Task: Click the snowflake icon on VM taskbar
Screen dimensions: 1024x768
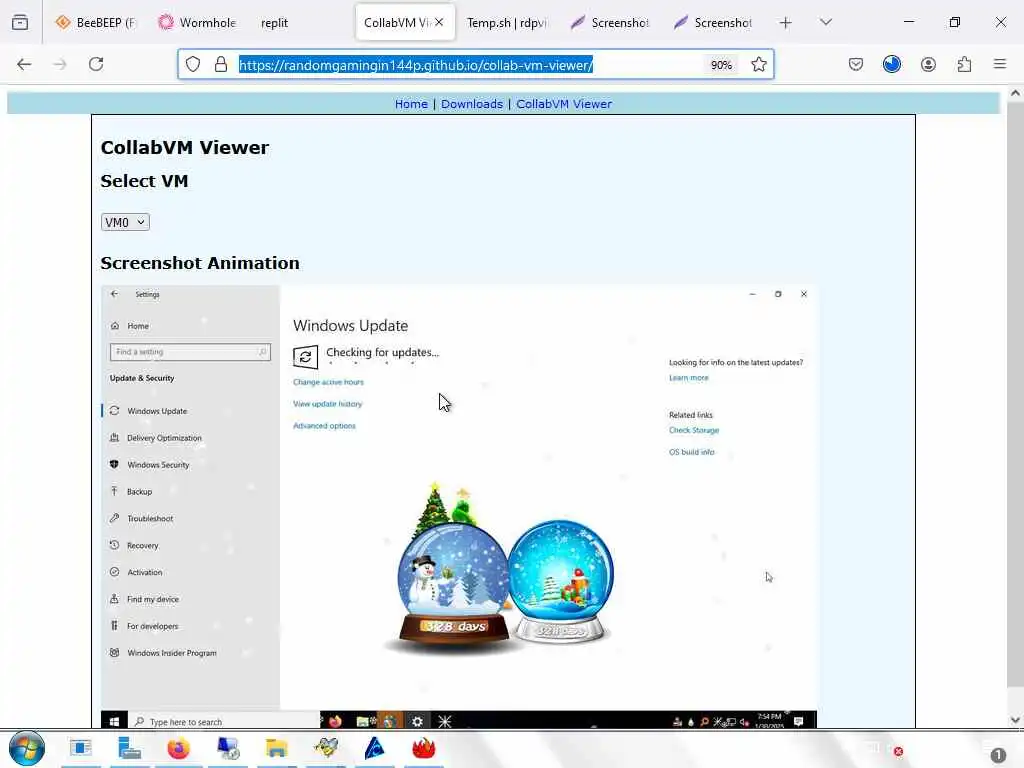Action: 445,722
